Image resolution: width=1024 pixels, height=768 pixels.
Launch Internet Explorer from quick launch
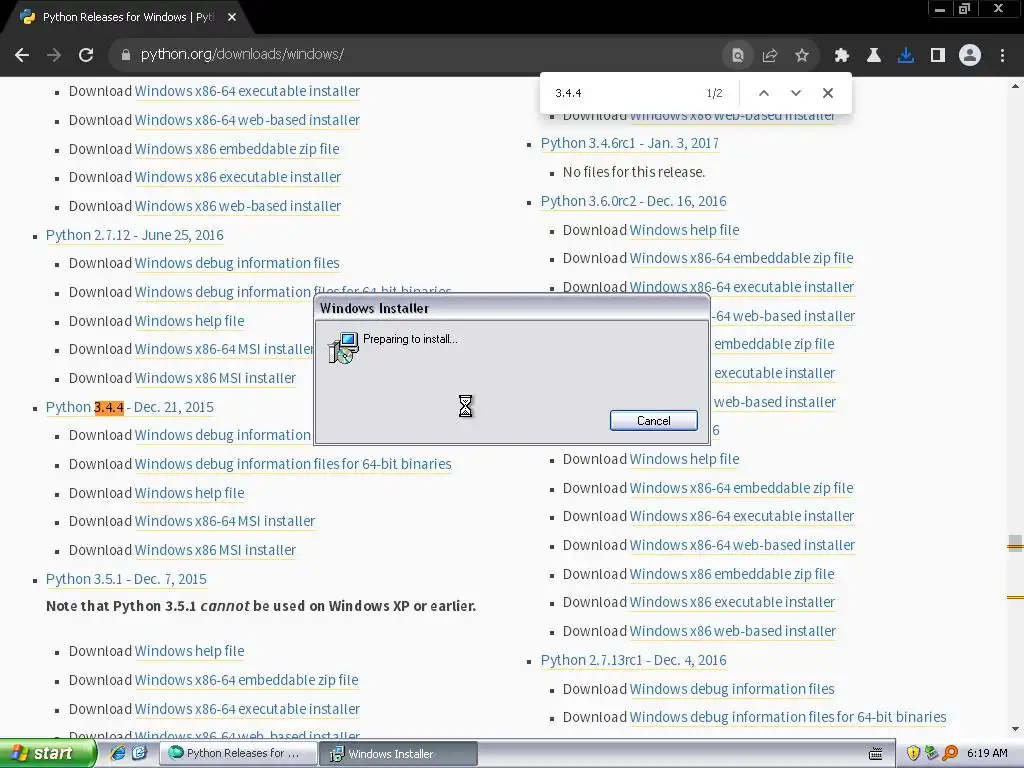click(x=118, y=754)
